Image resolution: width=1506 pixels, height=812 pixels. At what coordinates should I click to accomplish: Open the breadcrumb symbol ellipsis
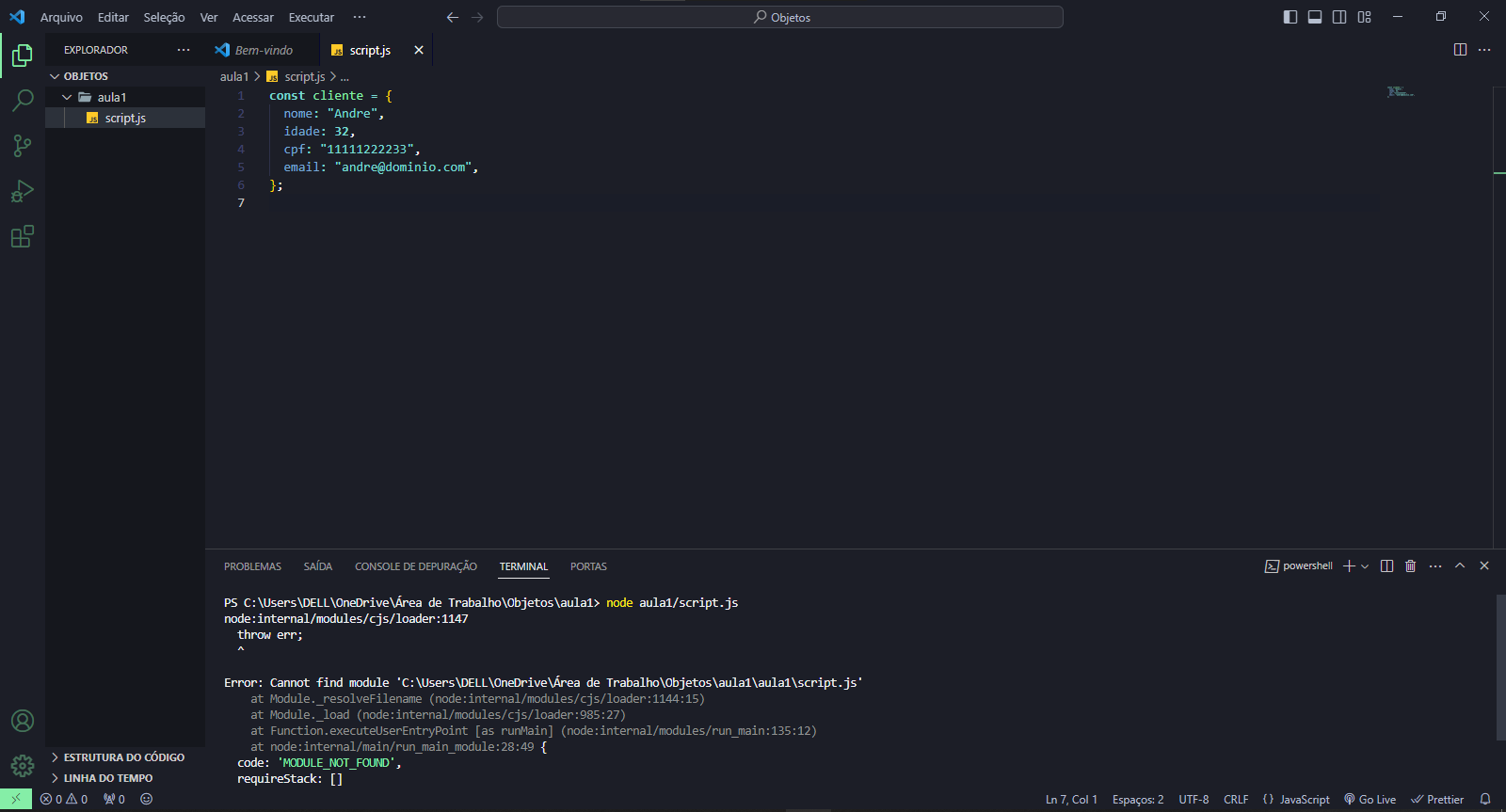344,77
